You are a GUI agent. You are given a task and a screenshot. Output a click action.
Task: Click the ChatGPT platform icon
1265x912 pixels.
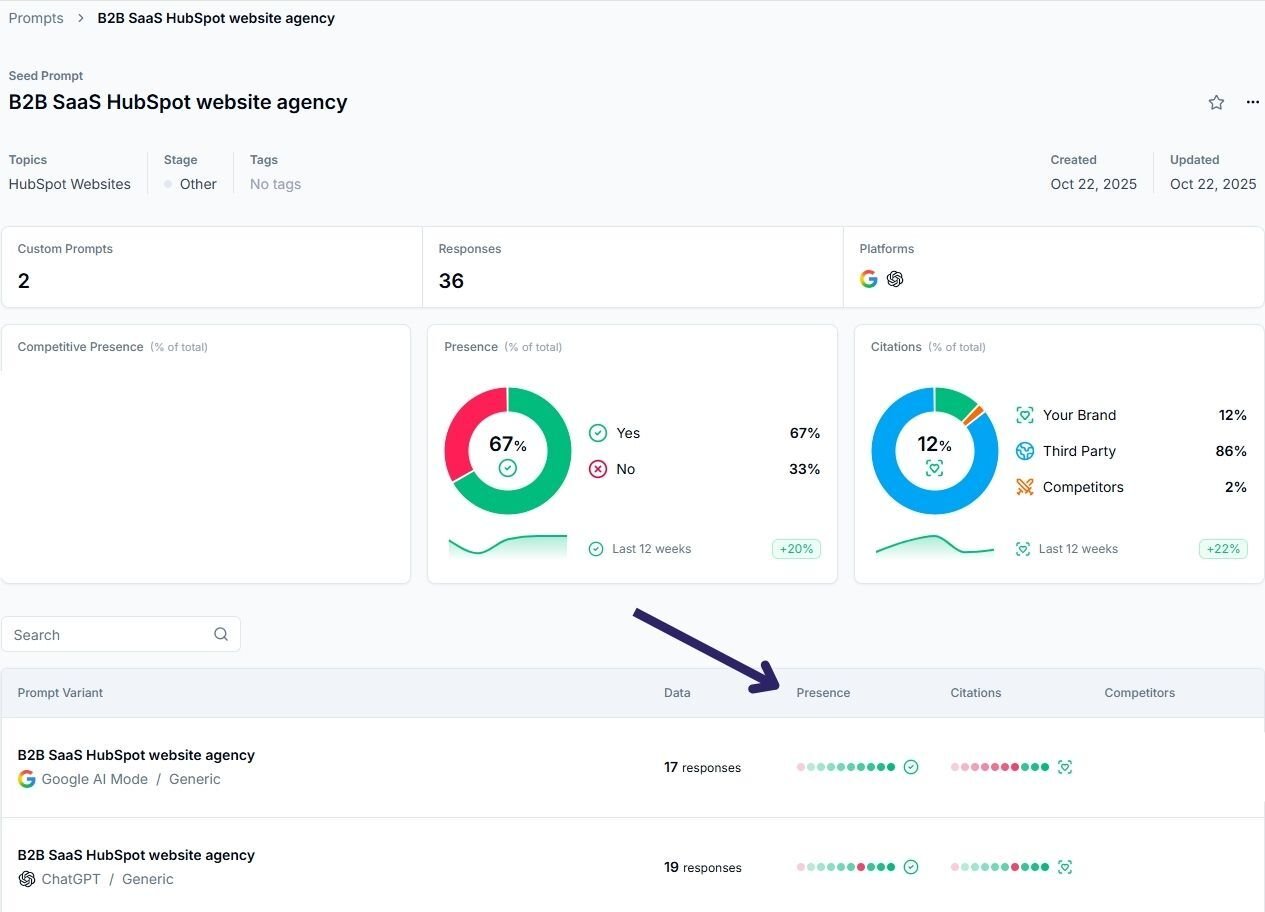pyautogui.click(x=895, y=279)
